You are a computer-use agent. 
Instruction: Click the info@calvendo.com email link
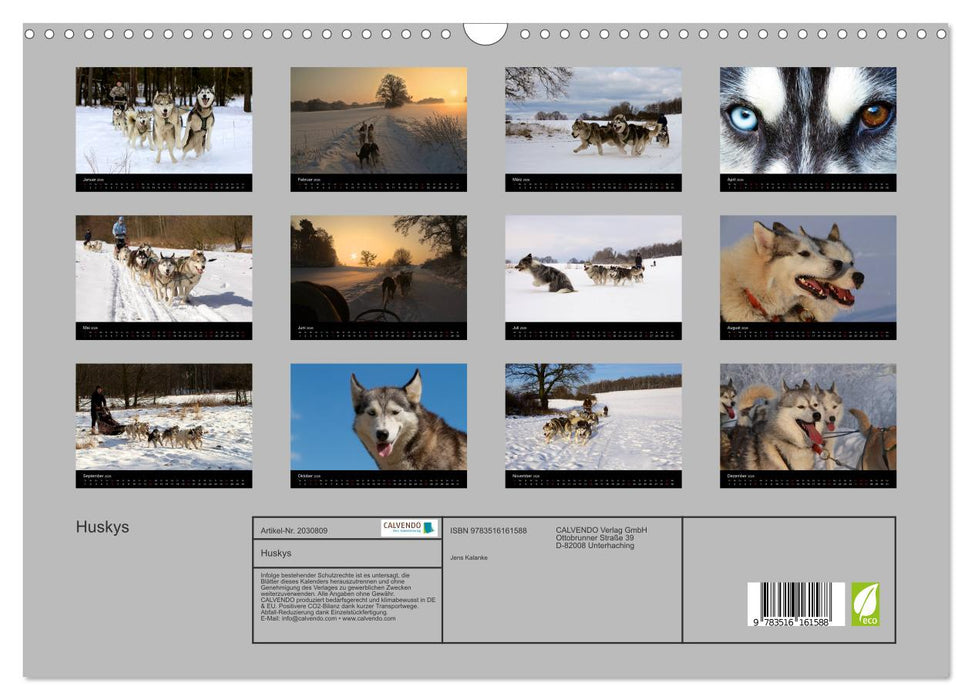coord(306,620)
